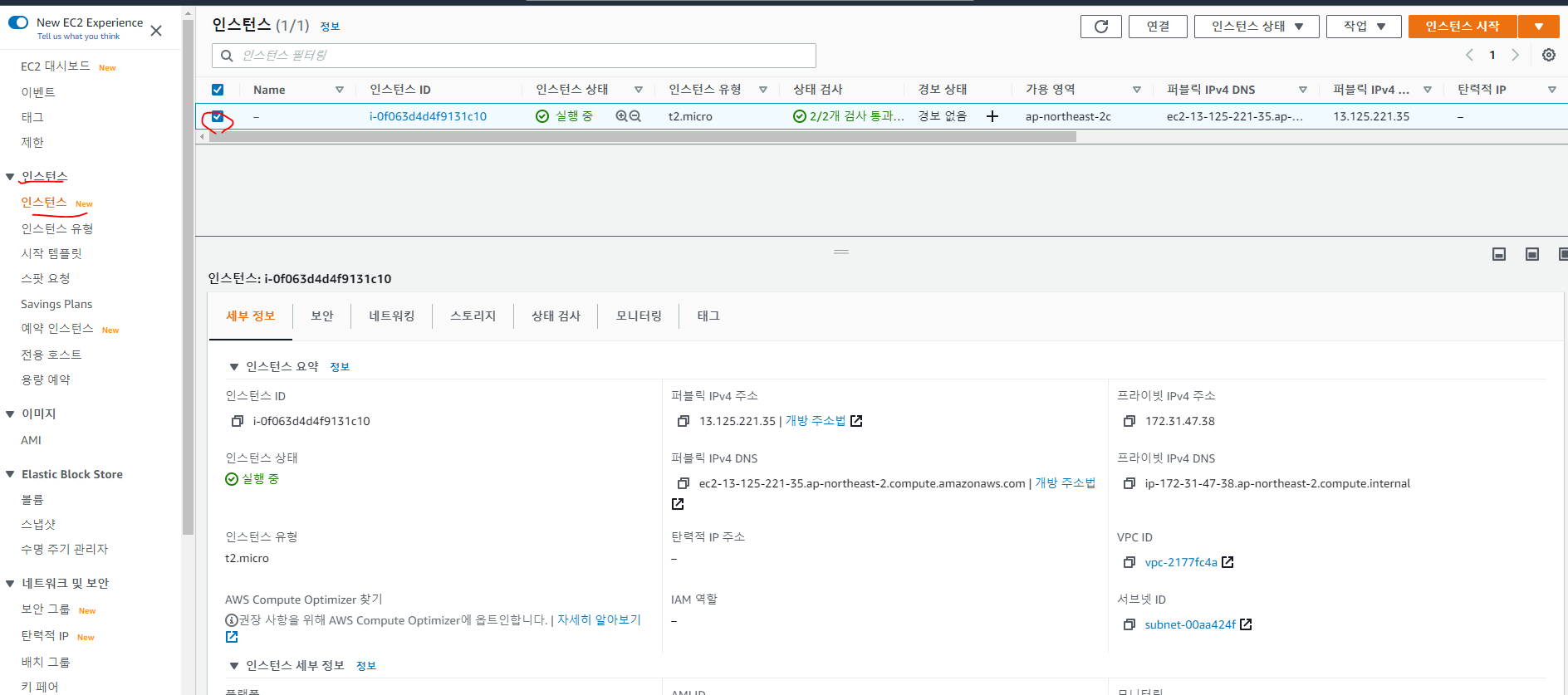
Task: Go to previous page arrow
Action: click(1469, 55)
